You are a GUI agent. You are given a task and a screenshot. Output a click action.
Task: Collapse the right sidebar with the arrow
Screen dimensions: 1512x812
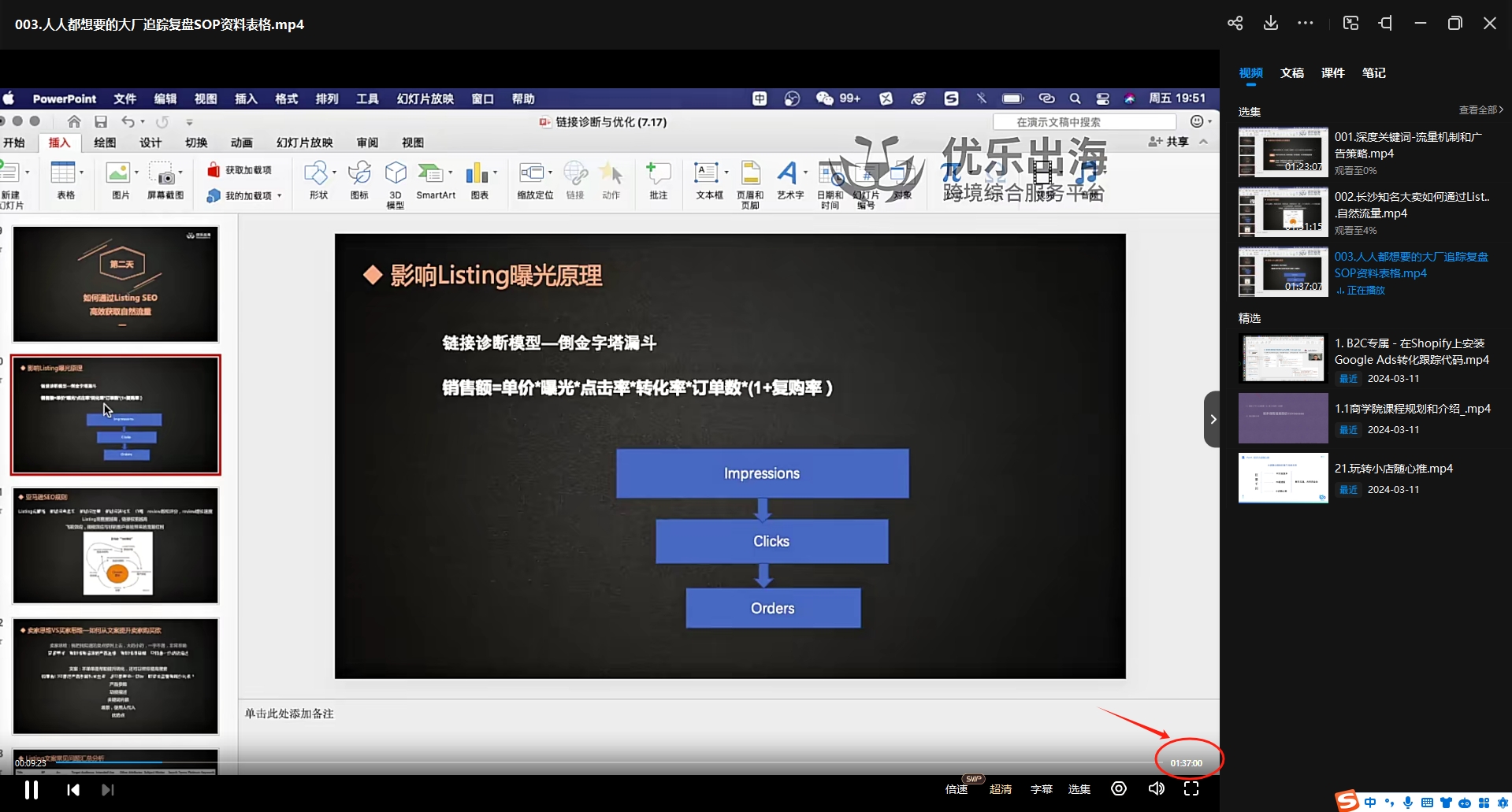tap(1213, 419)
